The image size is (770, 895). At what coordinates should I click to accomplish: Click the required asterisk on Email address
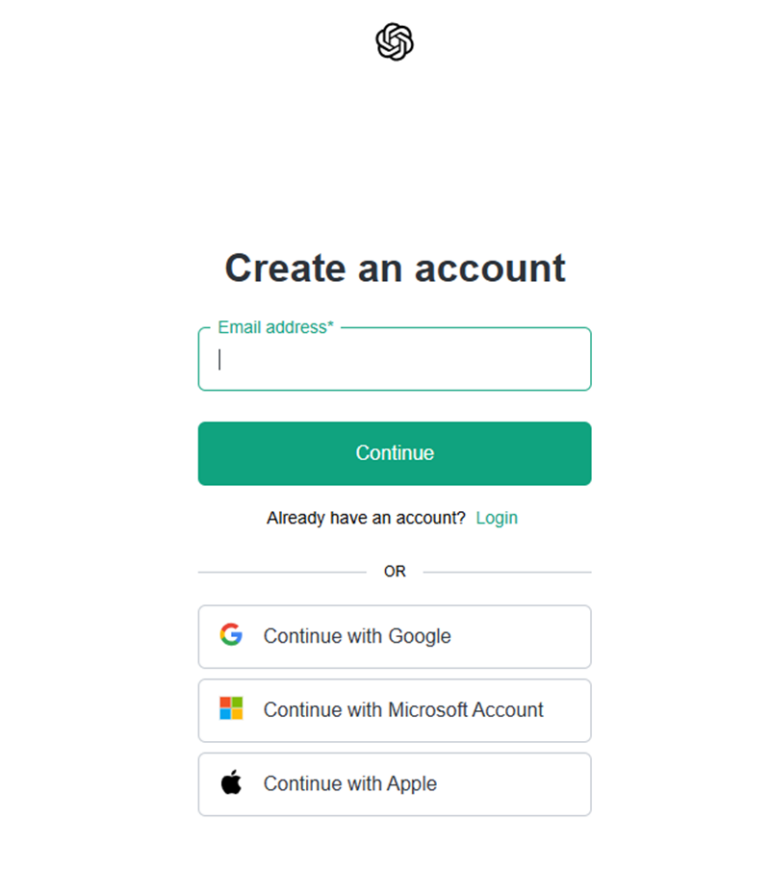pos(330,324)
